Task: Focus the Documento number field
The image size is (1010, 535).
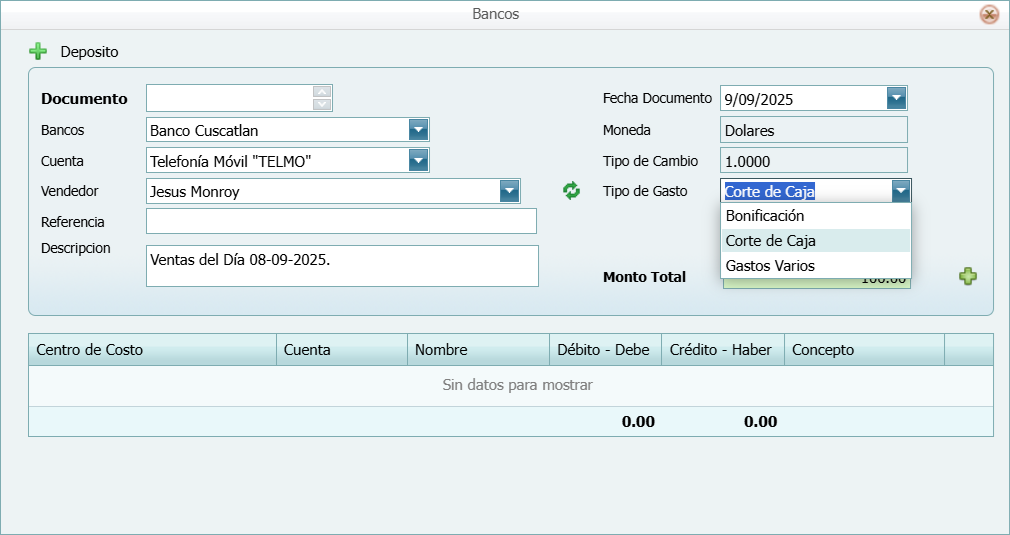Action: coord(230,98)
